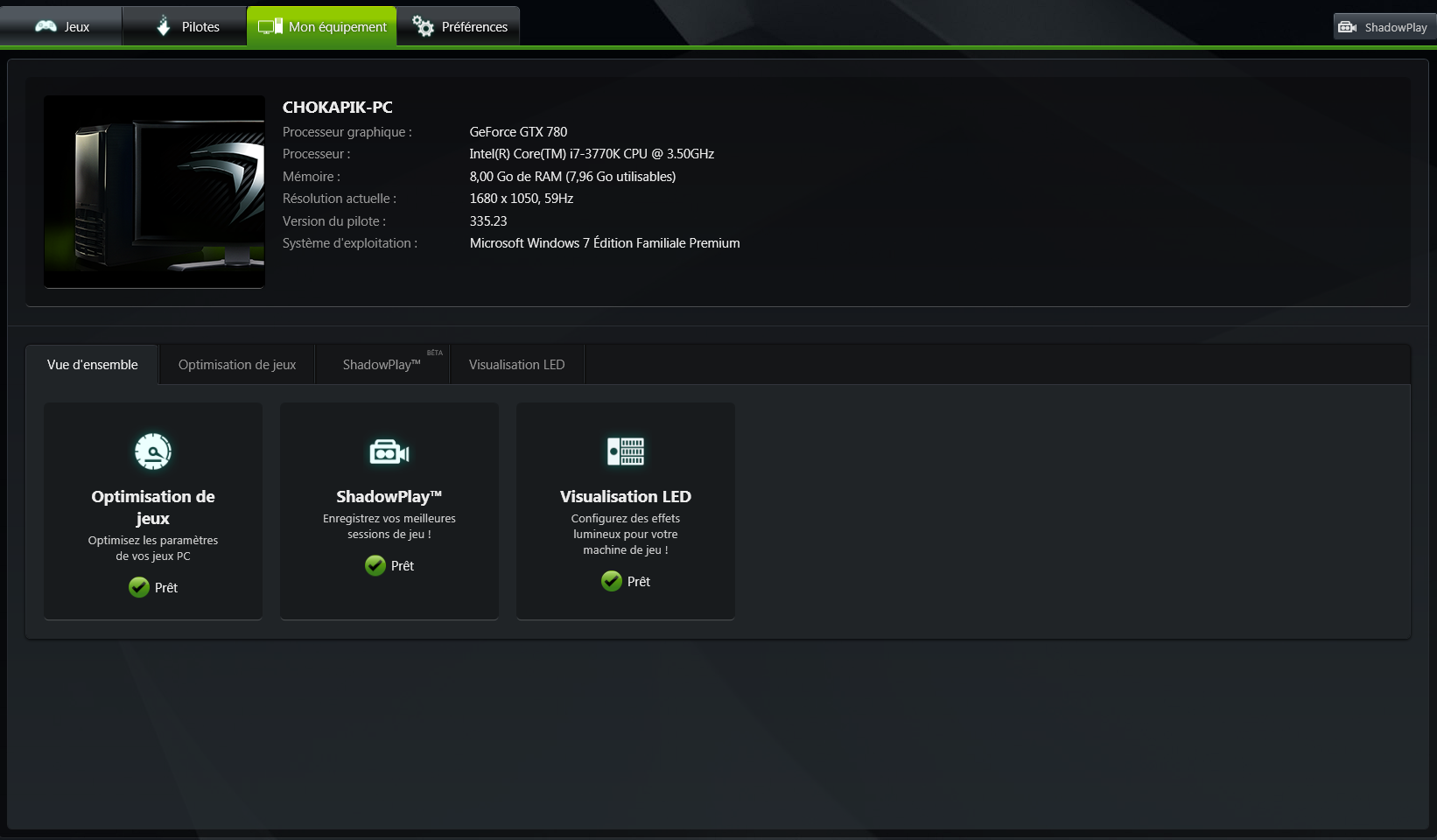The height and width of the screenshot is (840, 1437).
Task: Click the GeForce GTX 780 value
Action: click(x=518, y=132)
